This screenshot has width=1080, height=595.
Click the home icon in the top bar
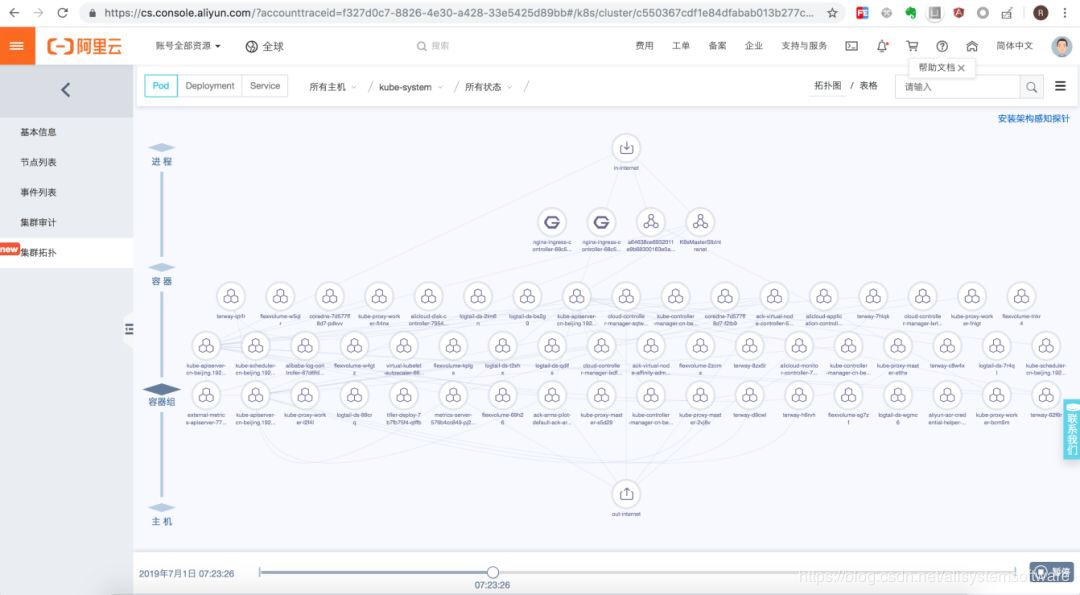pos(970,45)
